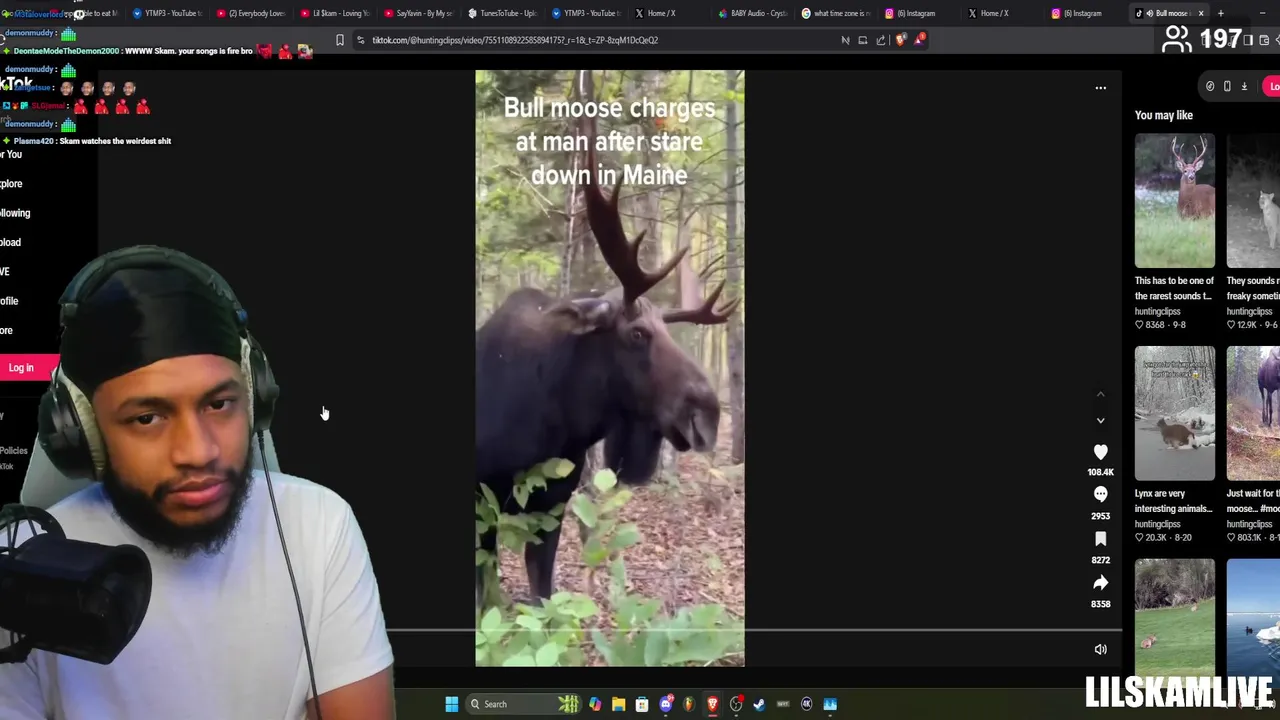Click the 'This has to be one of the rarest sounds' title
The width and height of the screenshot is (1280, 720).
tap(1174, 288)
